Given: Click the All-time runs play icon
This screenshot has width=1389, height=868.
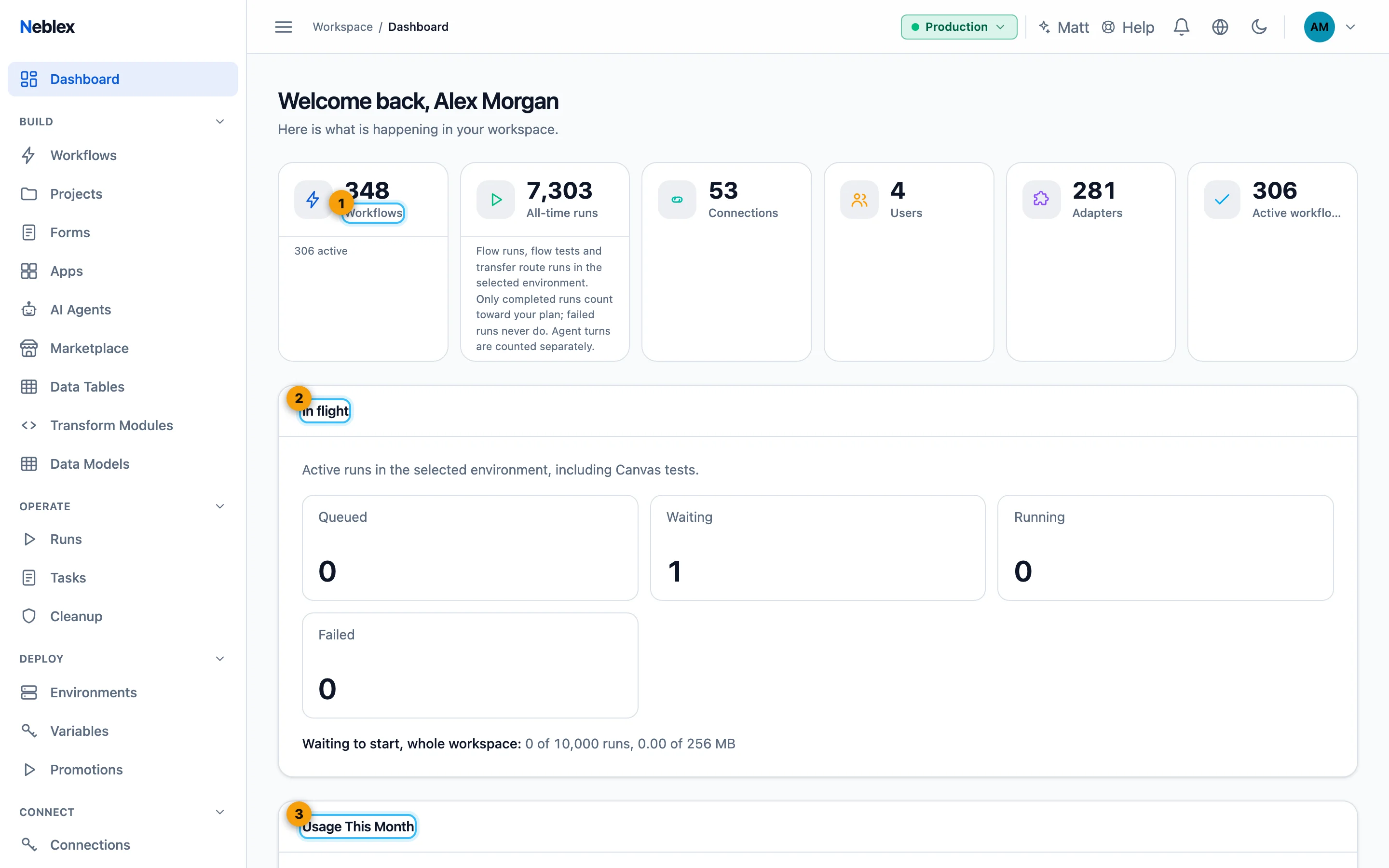Looking at the screenshot, I should [x=496, y=199].
